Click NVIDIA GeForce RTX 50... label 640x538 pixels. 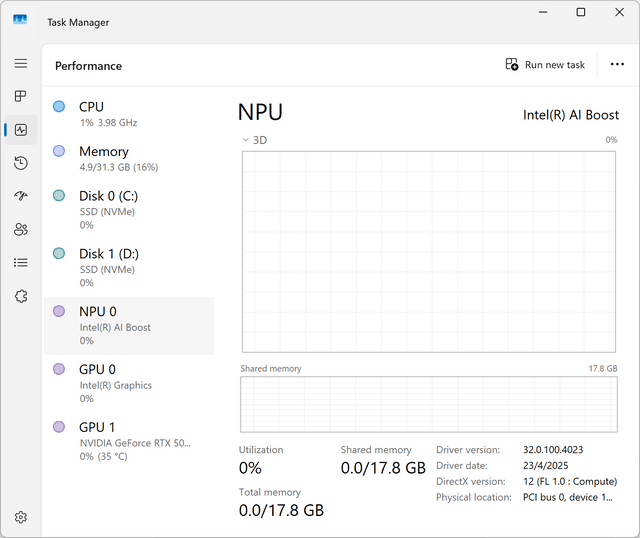[x=135, y=443]
